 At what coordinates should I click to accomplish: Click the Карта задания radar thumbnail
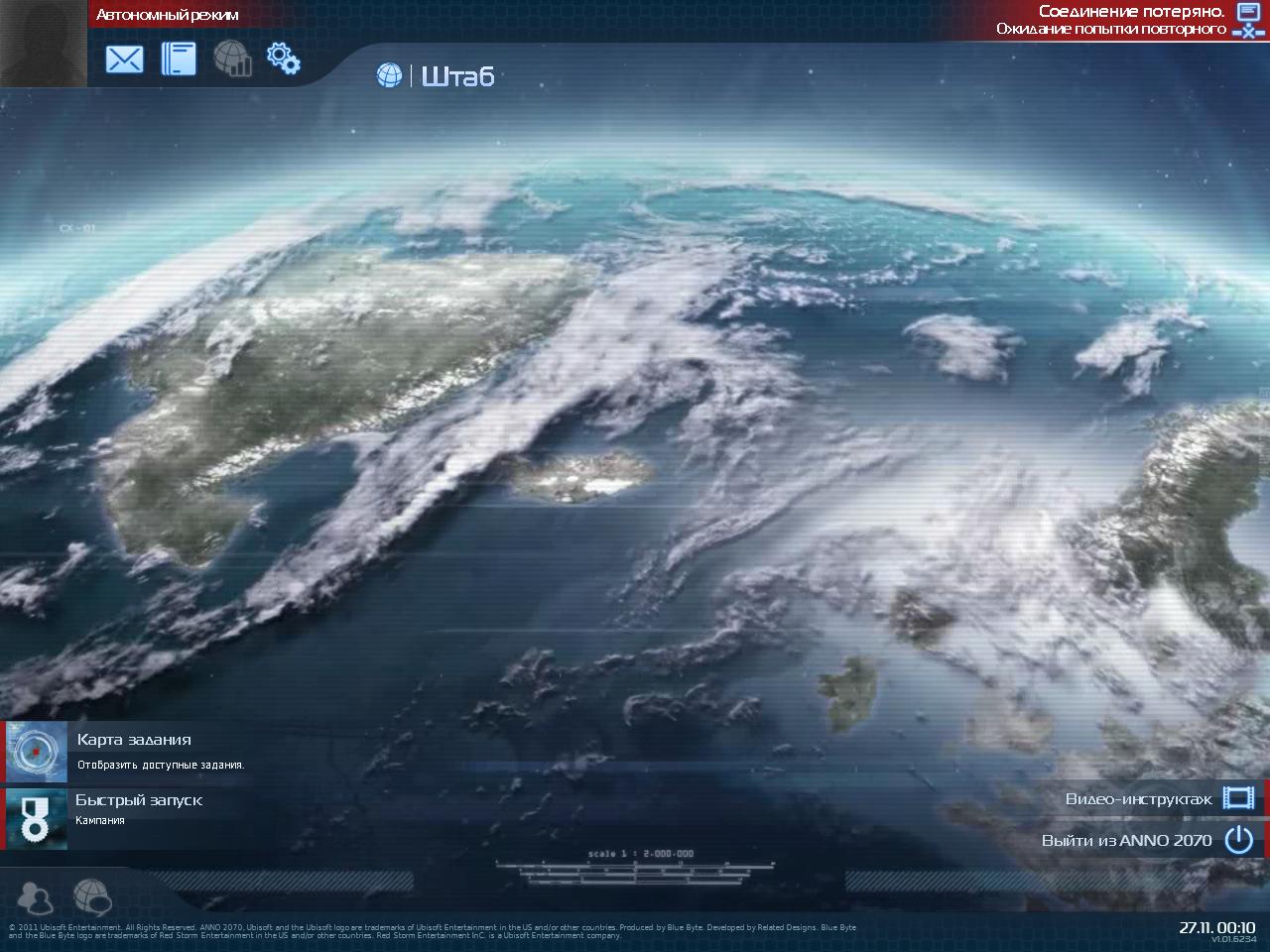pos(37,751)
